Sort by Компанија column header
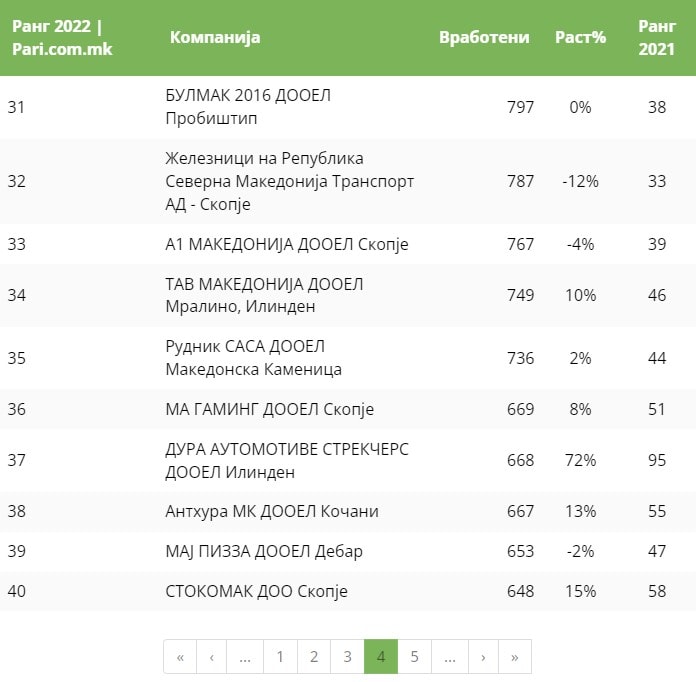696x682 pixels. pyautogui.click(x=215, y=38)
